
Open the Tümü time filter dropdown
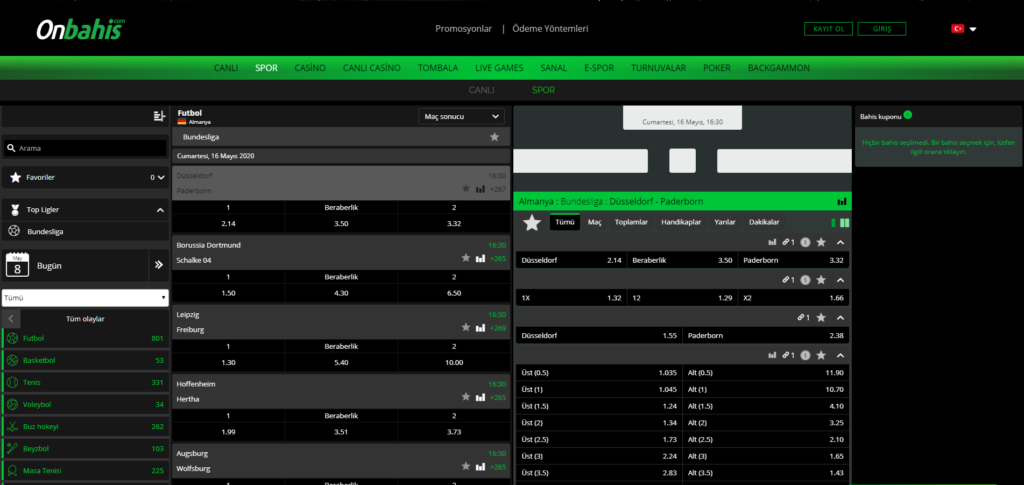click(85, 298)
